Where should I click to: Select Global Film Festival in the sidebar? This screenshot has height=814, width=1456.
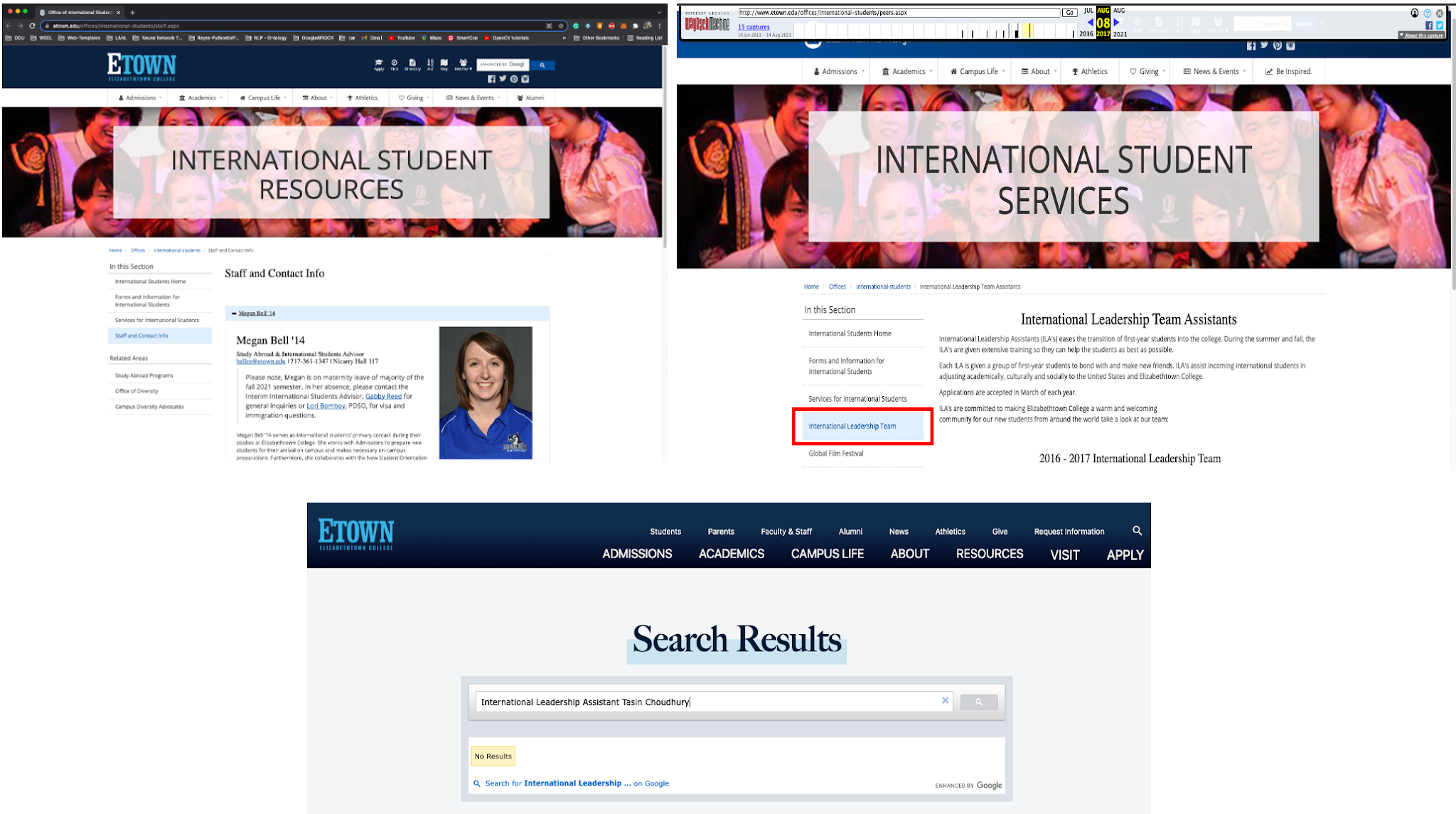click(x=835, y=453)
